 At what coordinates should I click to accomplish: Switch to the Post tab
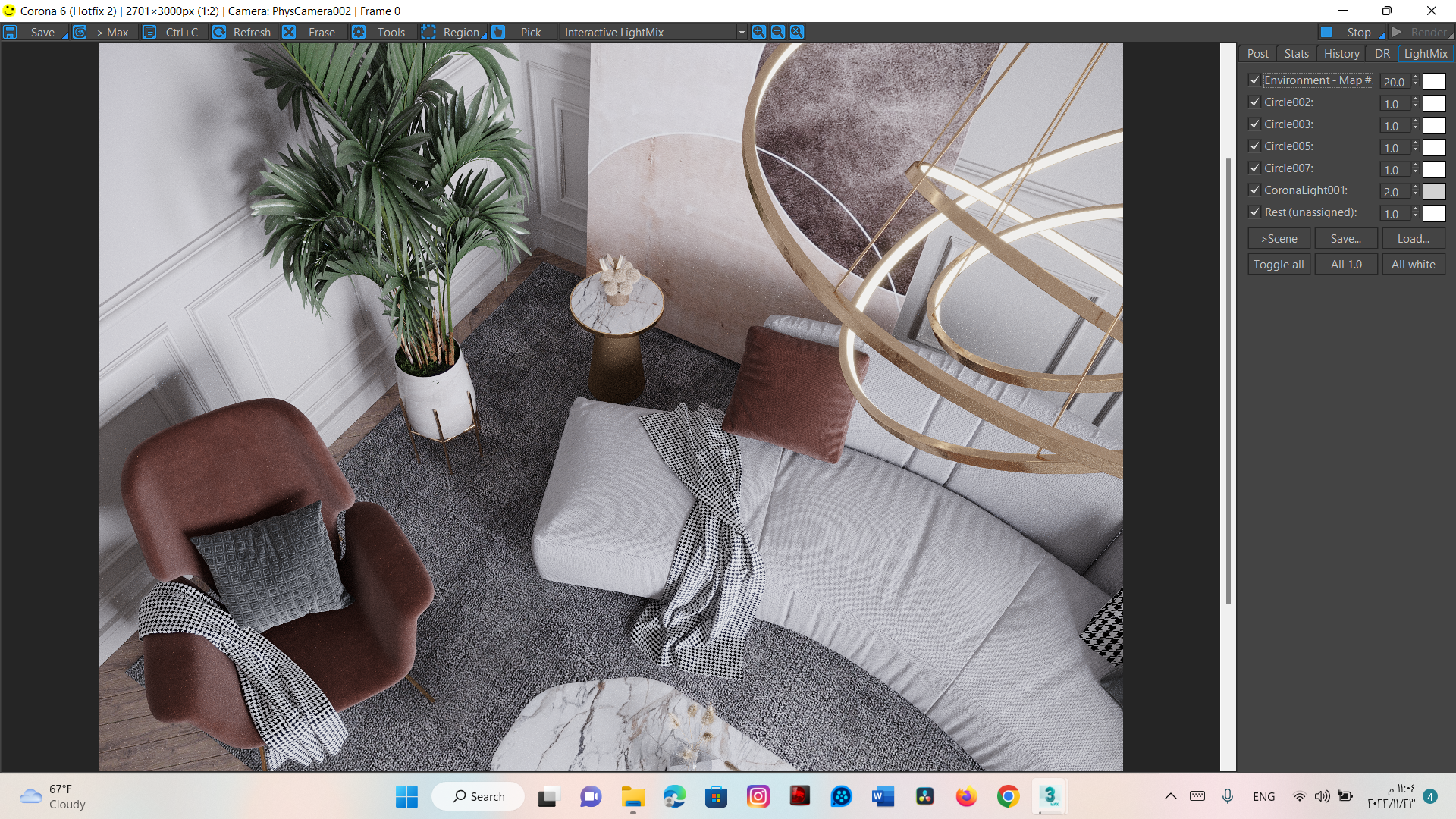(1257, 54)
